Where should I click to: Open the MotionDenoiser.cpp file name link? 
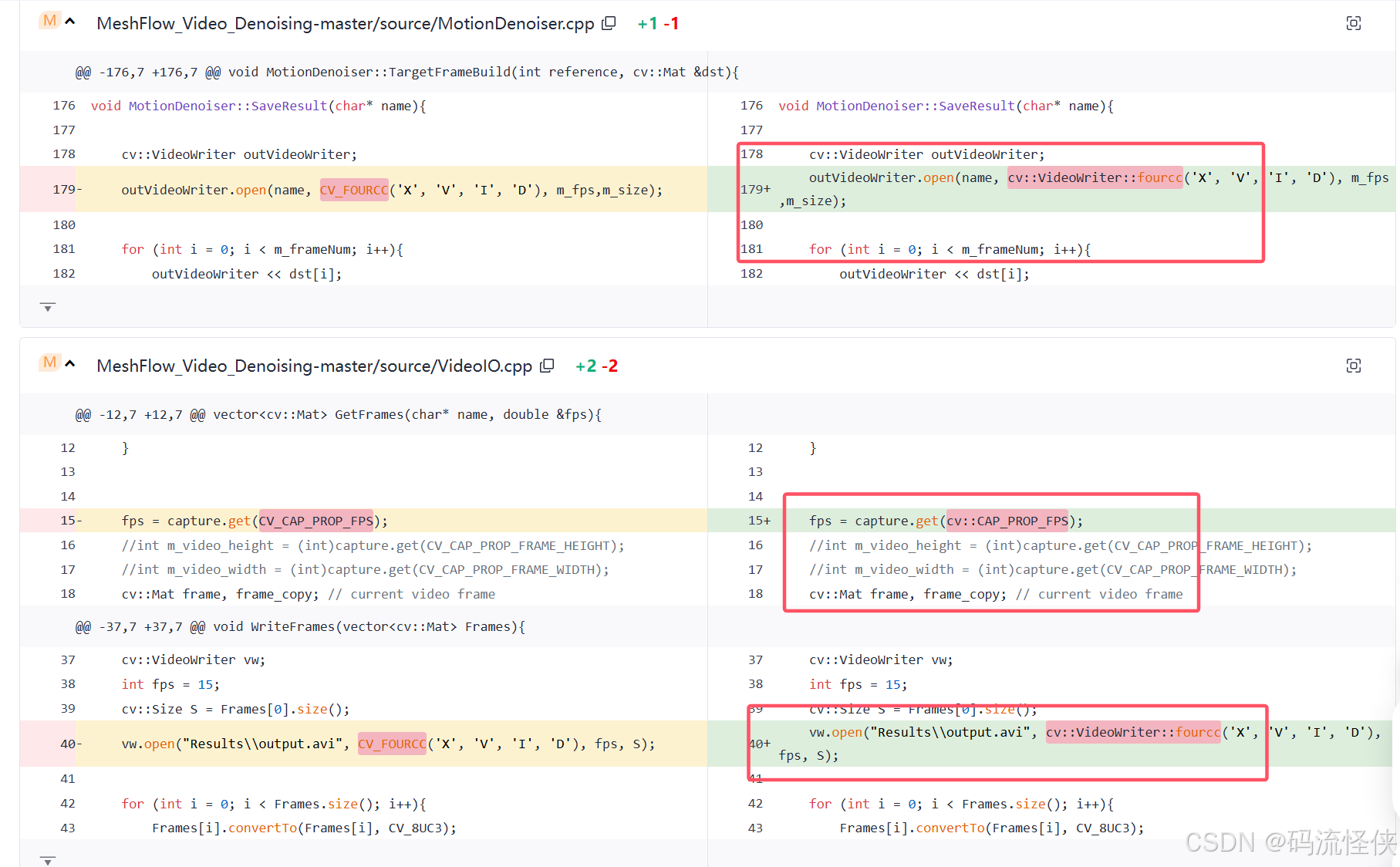point(346,24)
